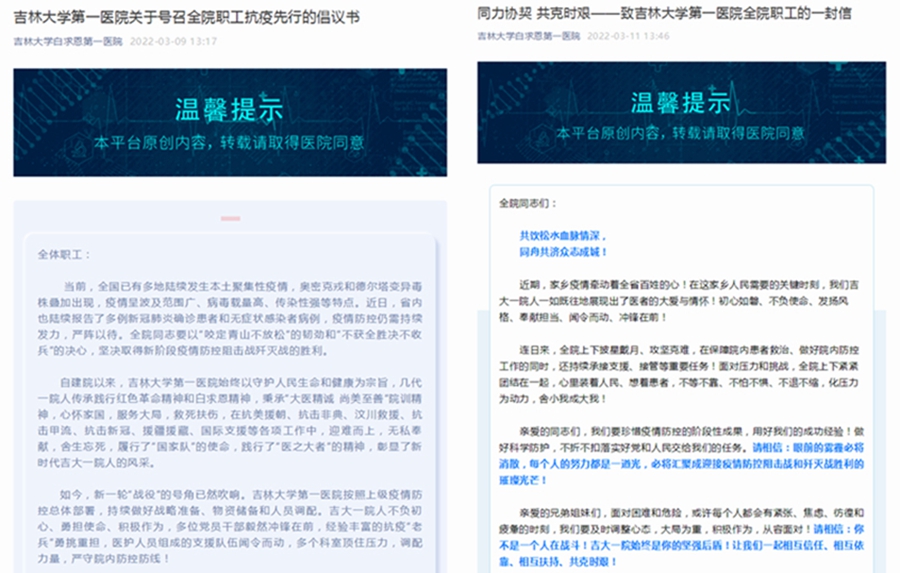Open 吉林大学白求恩第一医院 account link under left title
Image resolution: width=900 pixels, height=573 pixels.
click(x=67, y=42)
